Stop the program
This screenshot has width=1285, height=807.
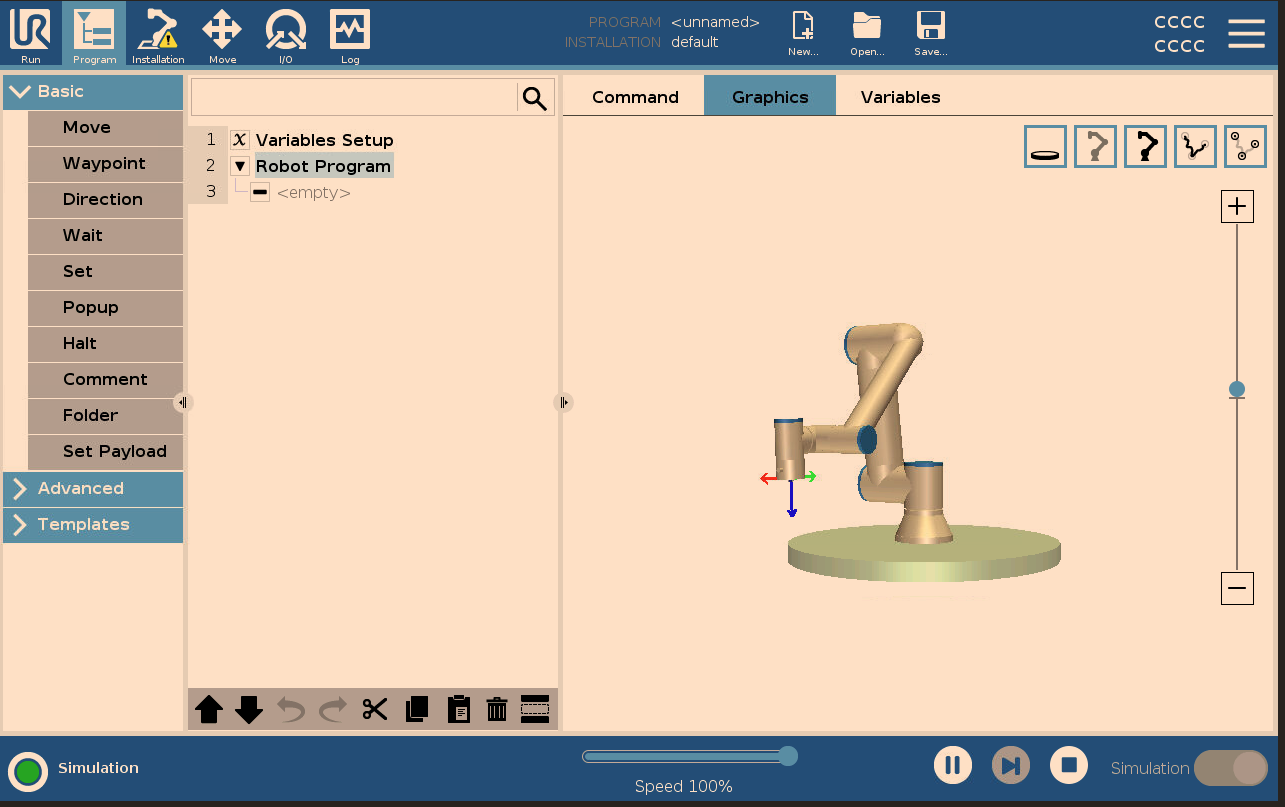(x=1069, y=765)
